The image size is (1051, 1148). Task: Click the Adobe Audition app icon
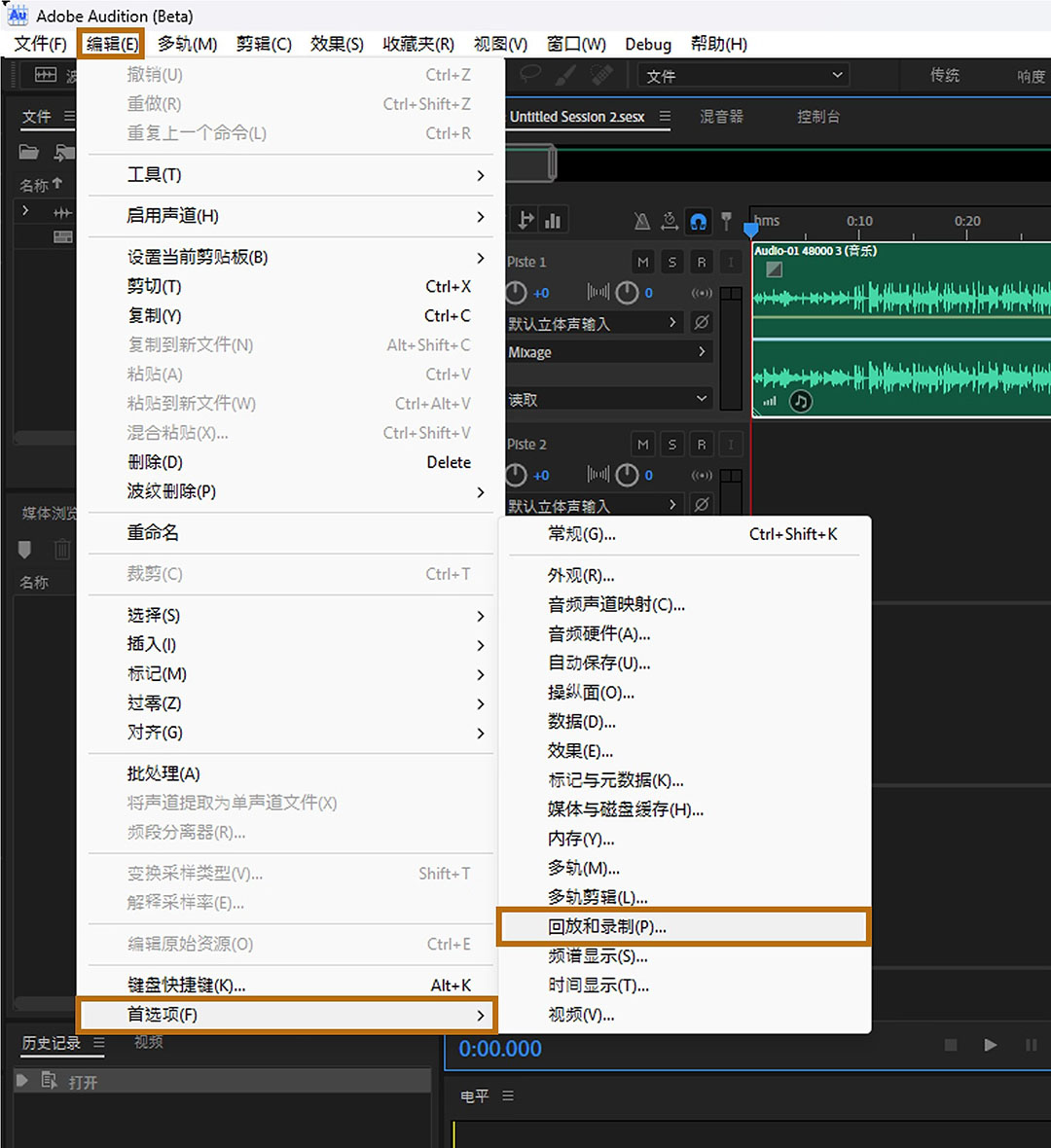pyautogui.click(x=18, y=15)
